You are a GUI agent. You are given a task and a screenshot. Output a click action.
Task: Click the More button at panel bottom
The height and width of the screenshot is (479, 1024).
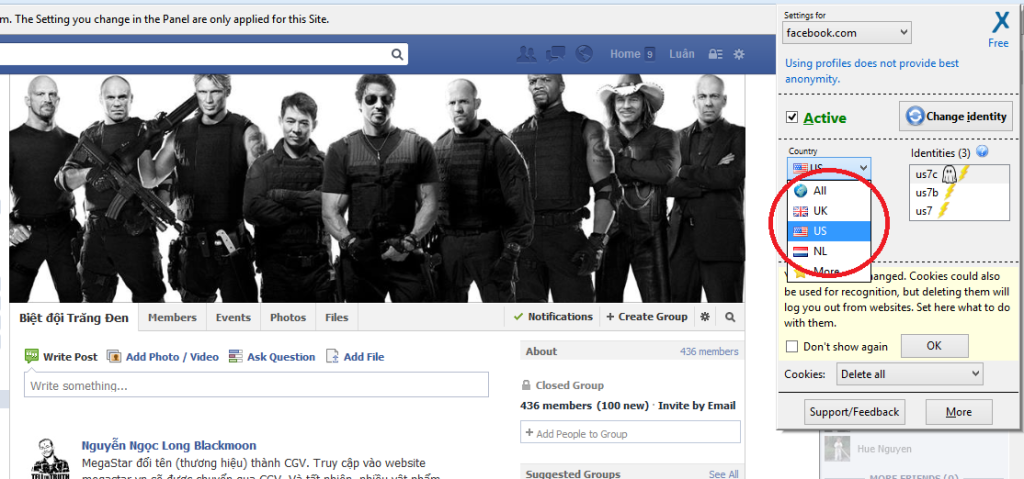[x=959, y=412]
